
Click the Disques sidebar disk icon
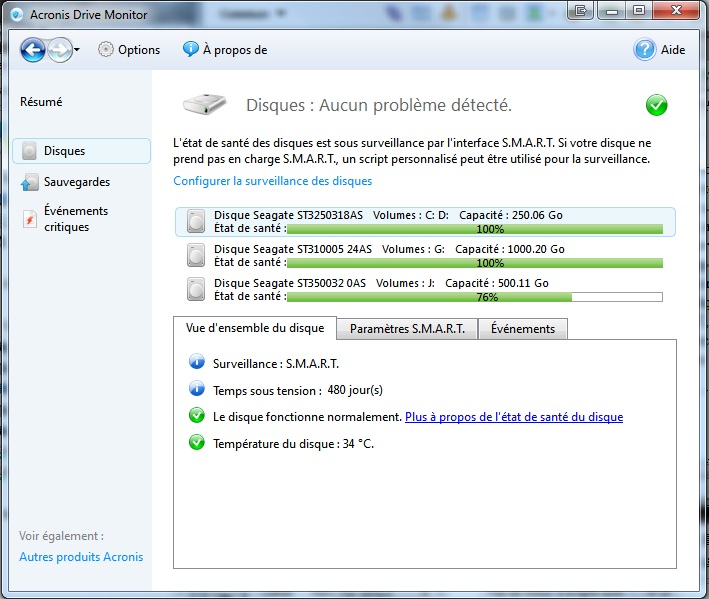[x=29, y=151]
